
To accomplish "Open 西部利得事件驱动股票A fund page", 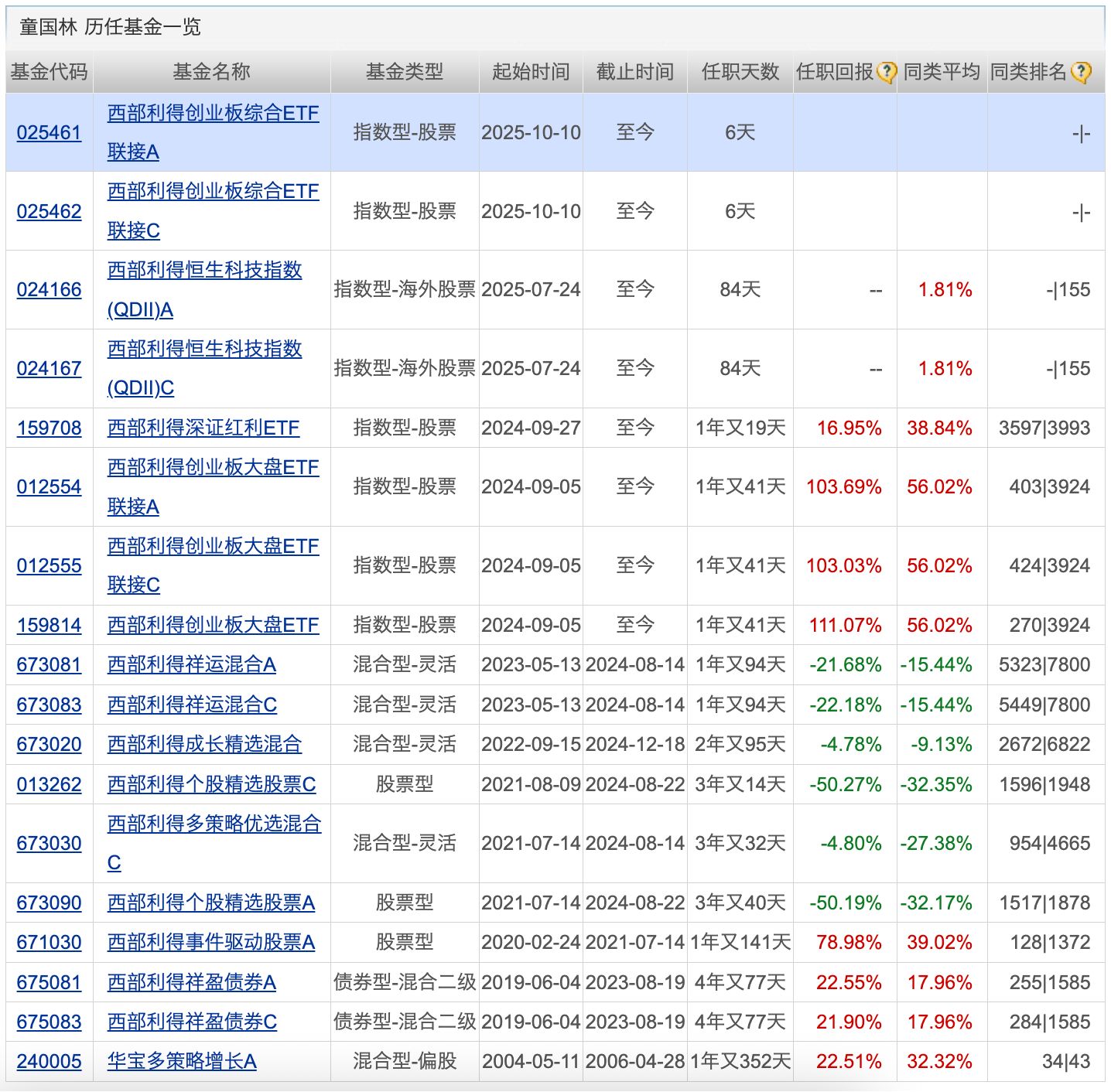I will (210, 943).
